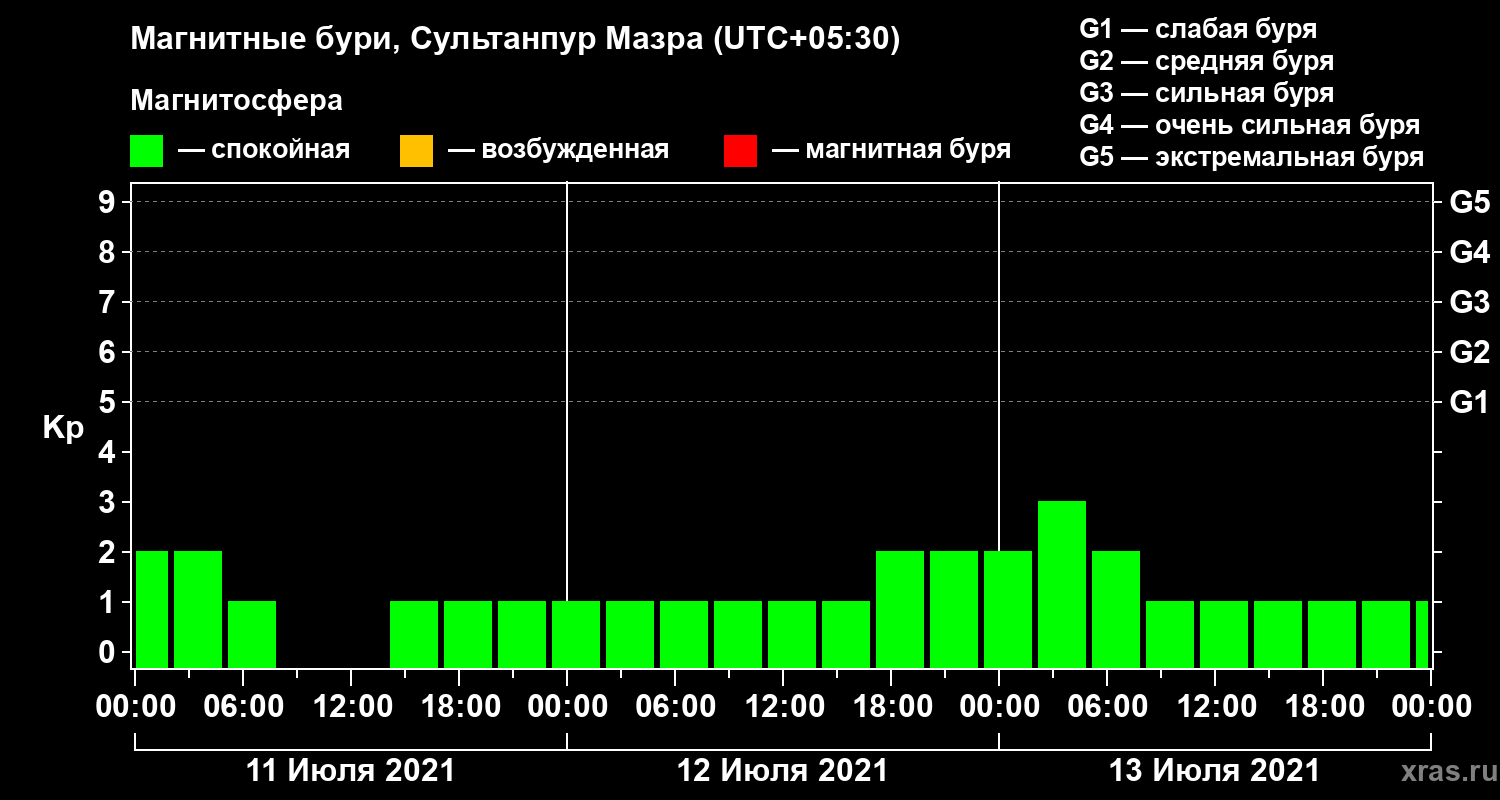Click 'G3 — сильная буря' legend line
The height and width of the screenshot is (800, 1500).
(x=1207, y=93)
